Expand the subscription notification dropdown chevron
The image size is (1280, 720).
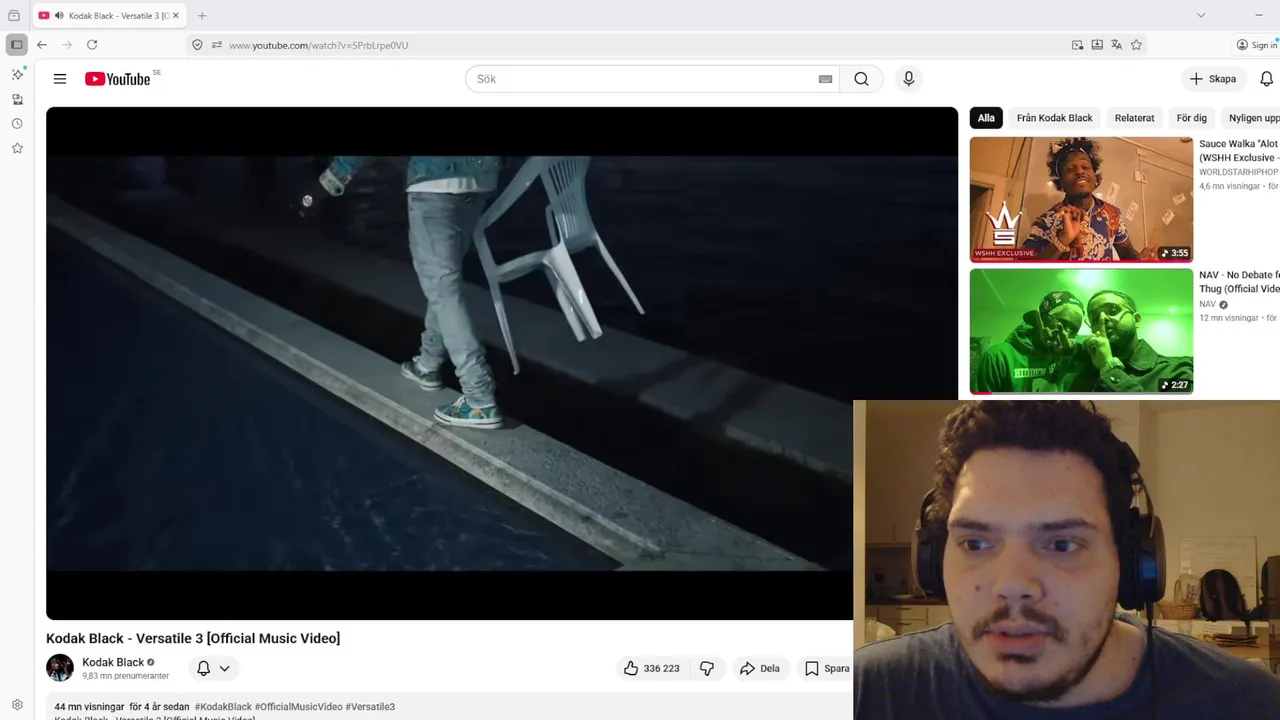click(x=224, y=668)
